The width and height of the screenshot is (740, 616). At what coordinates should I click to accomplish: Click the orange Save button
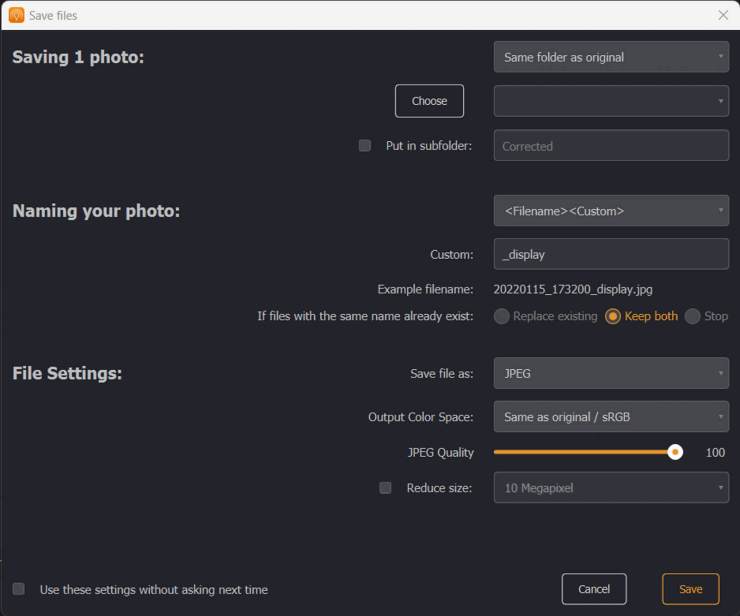[x=690, y=589]
